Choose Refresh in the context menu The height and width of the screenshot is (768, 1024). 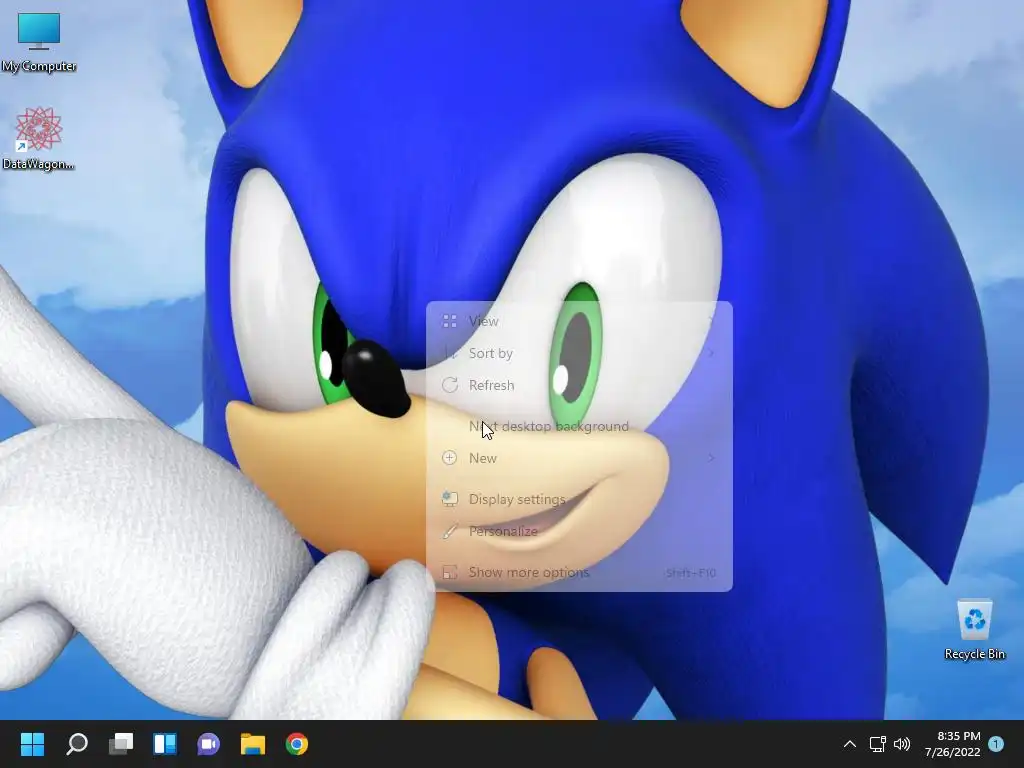(579, 385)
